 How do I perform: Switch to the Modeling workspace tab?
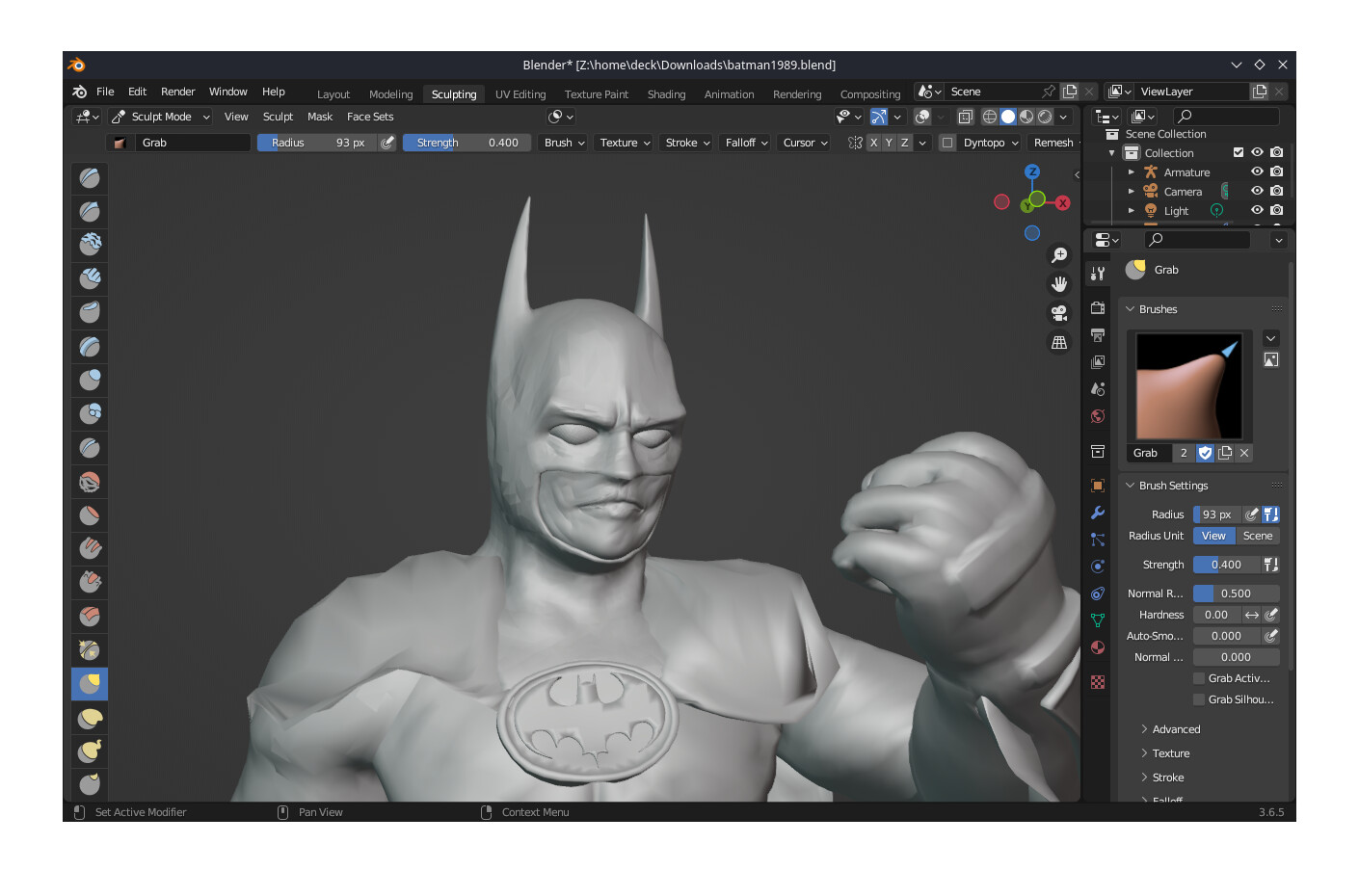pyautogui.click(x=390, y=94)
